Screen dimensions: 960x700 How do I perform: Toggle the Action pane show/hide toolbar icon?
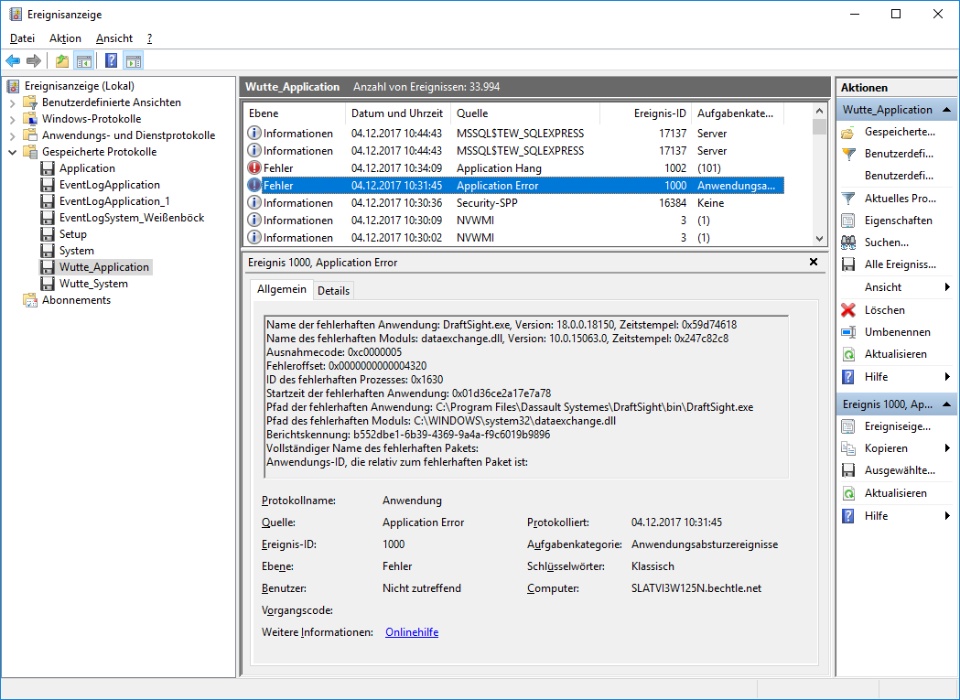pos(133,61)
